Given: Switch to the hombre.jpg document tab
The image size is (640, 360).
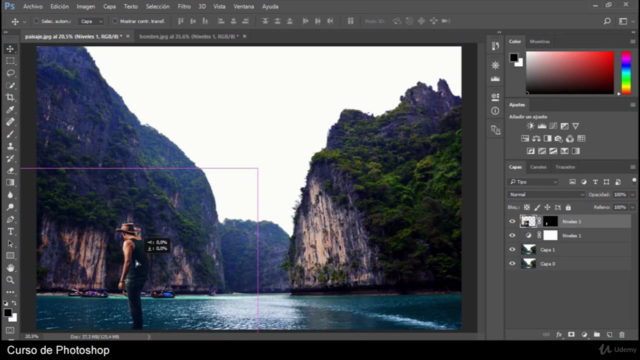Looking at the screenshot, I should click(x=189, y=36).
